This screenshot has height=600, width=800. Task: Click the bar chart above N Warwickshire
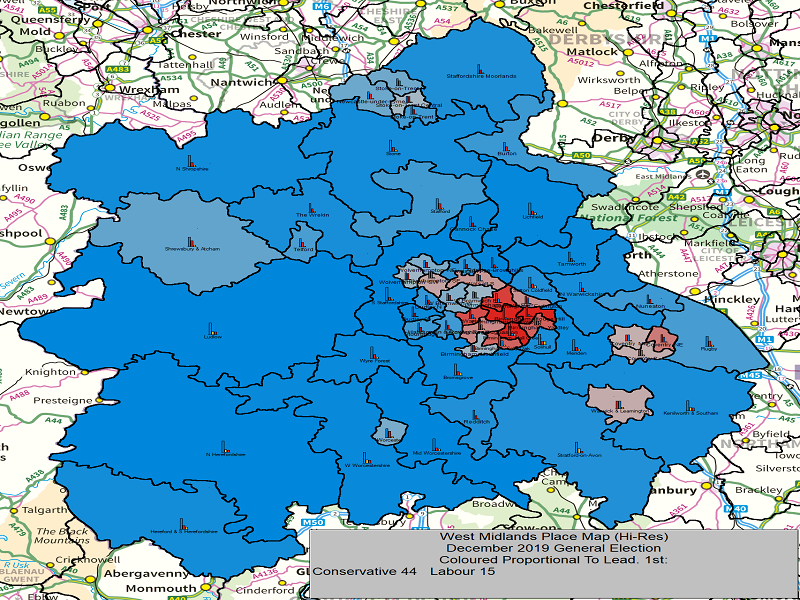click(x=581, y=288)
